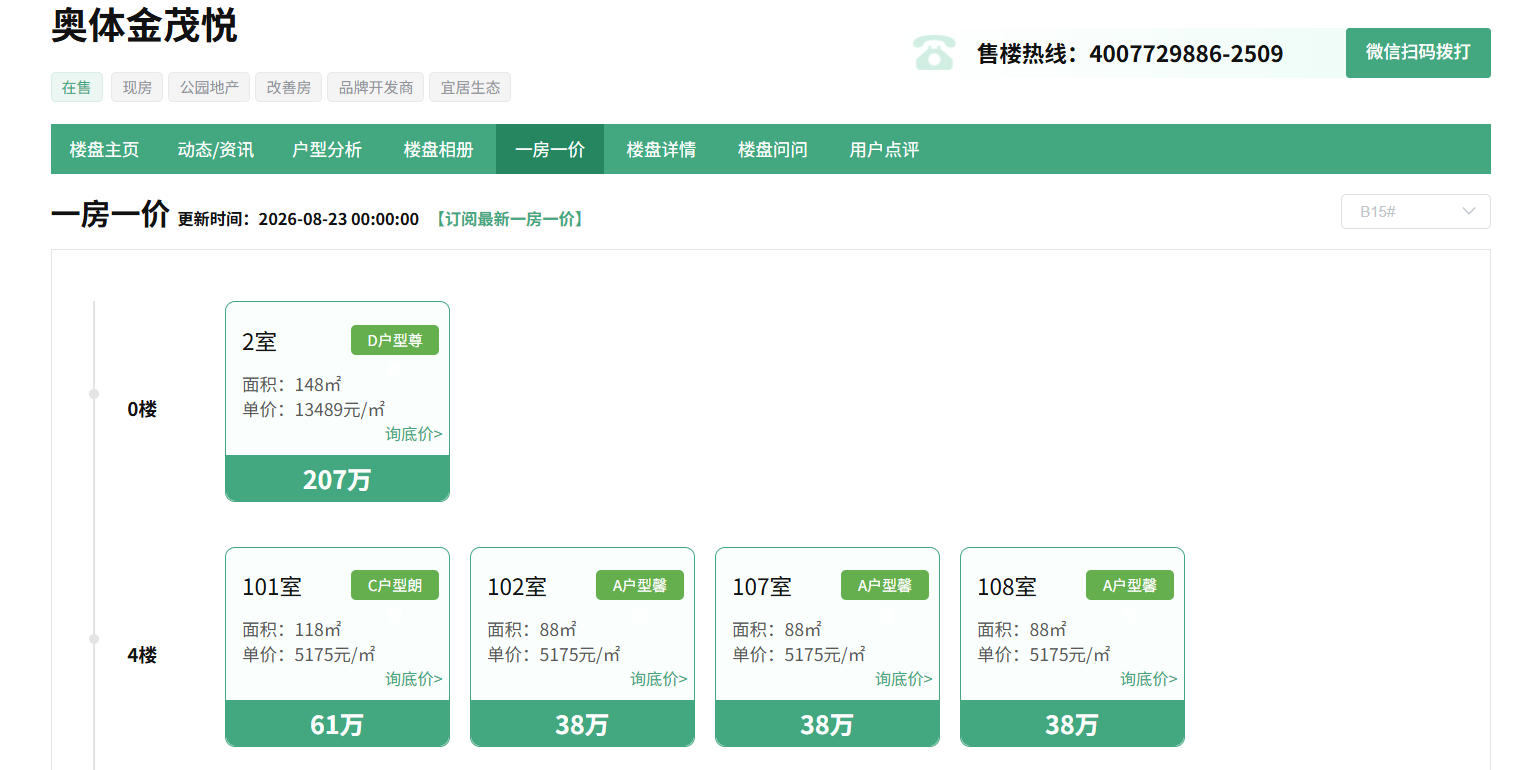Viewport: 1535px width, 770px height.
Task: Click the 面积：148㎡ text
Action: coord(292,384)
